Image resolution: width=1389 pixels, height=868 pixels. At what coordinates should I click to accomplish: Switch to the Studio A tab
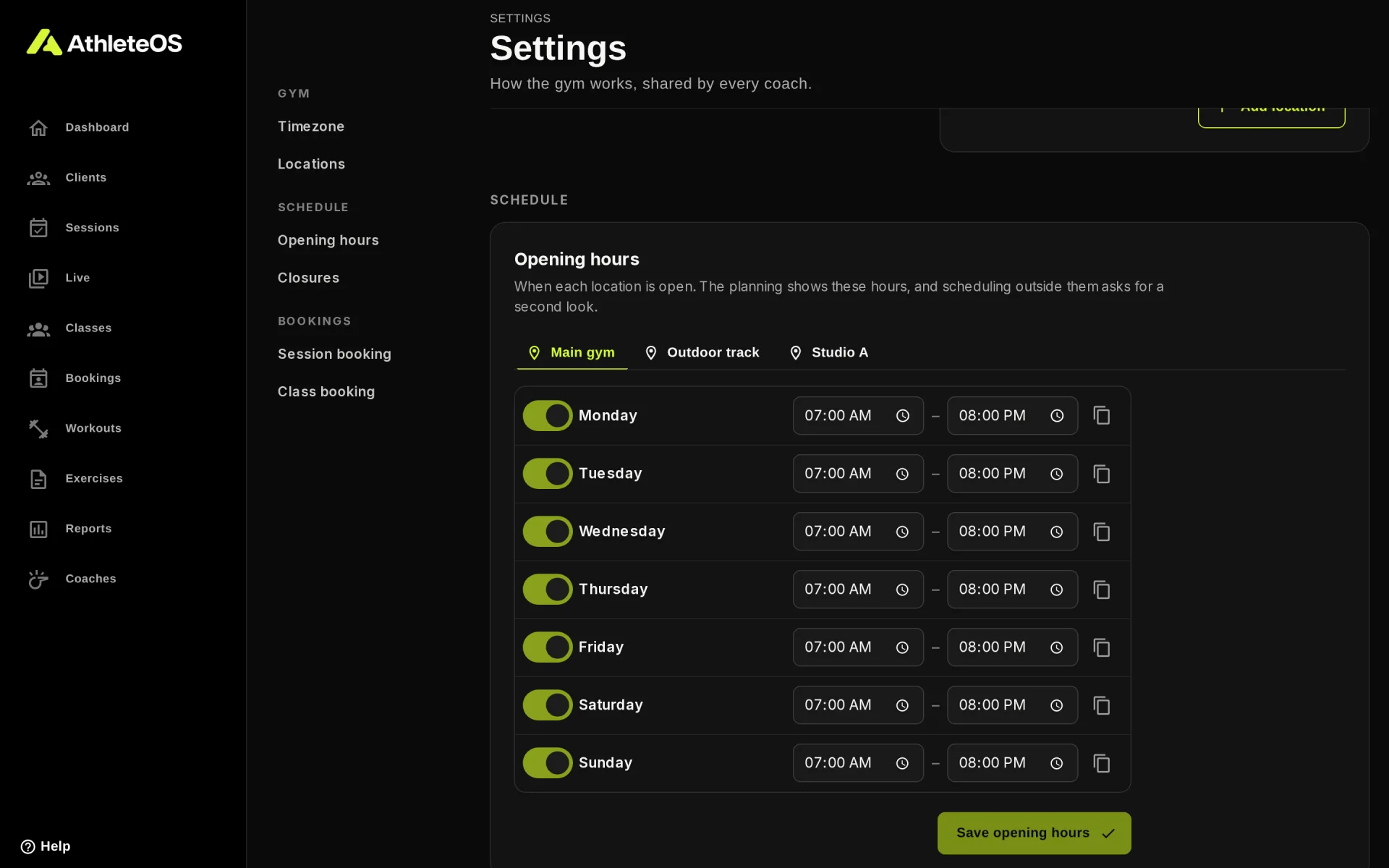(828, 352)
